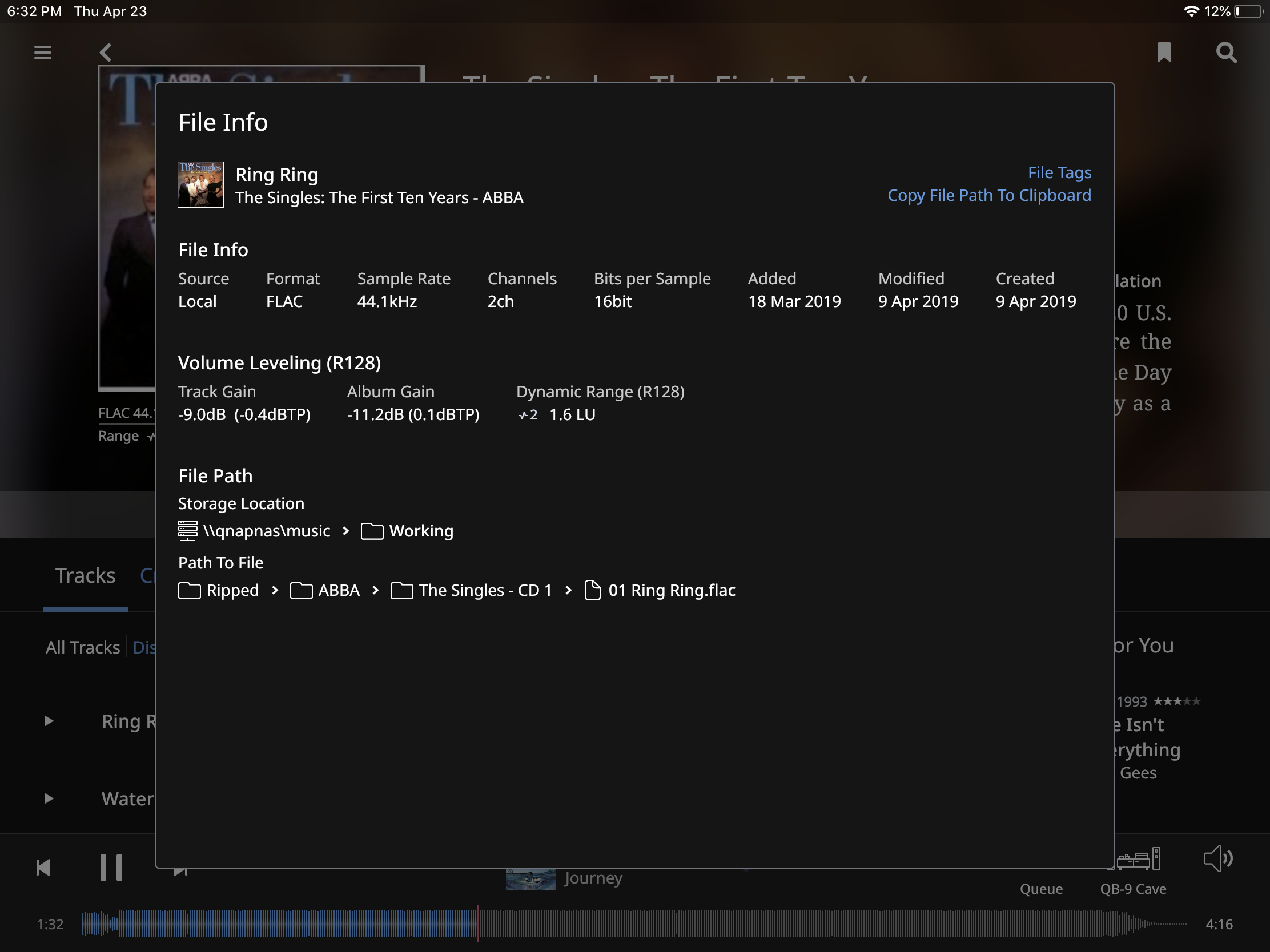Click the 16bit bits per sample value
The image size is (1270, 952).
tap(613, 301)
